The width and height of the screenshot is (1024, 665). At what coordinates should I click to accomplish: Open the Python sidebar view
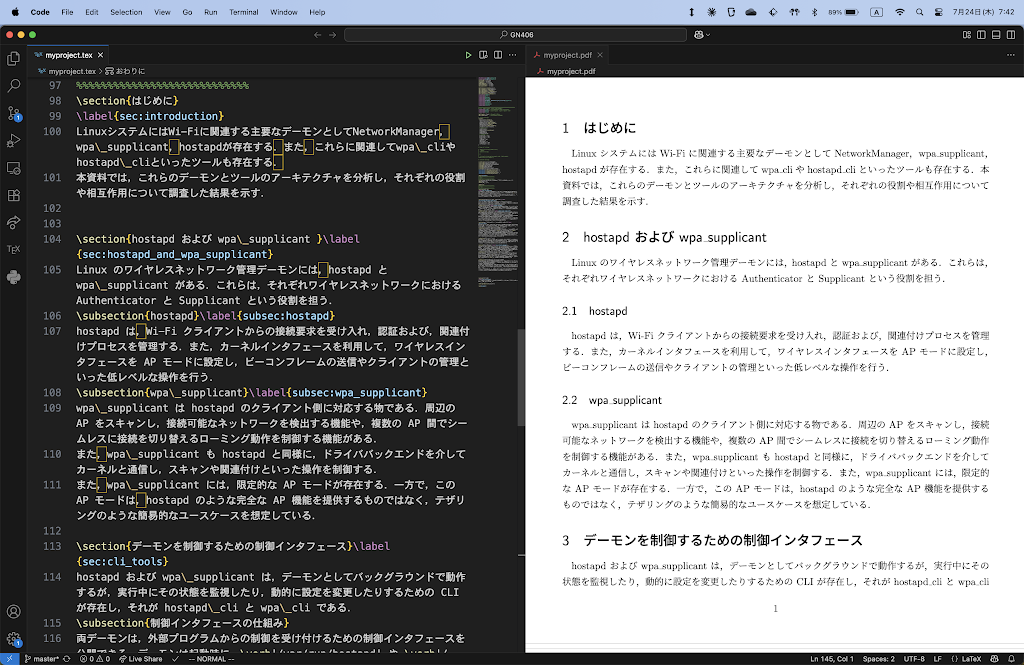click(13, 277)
